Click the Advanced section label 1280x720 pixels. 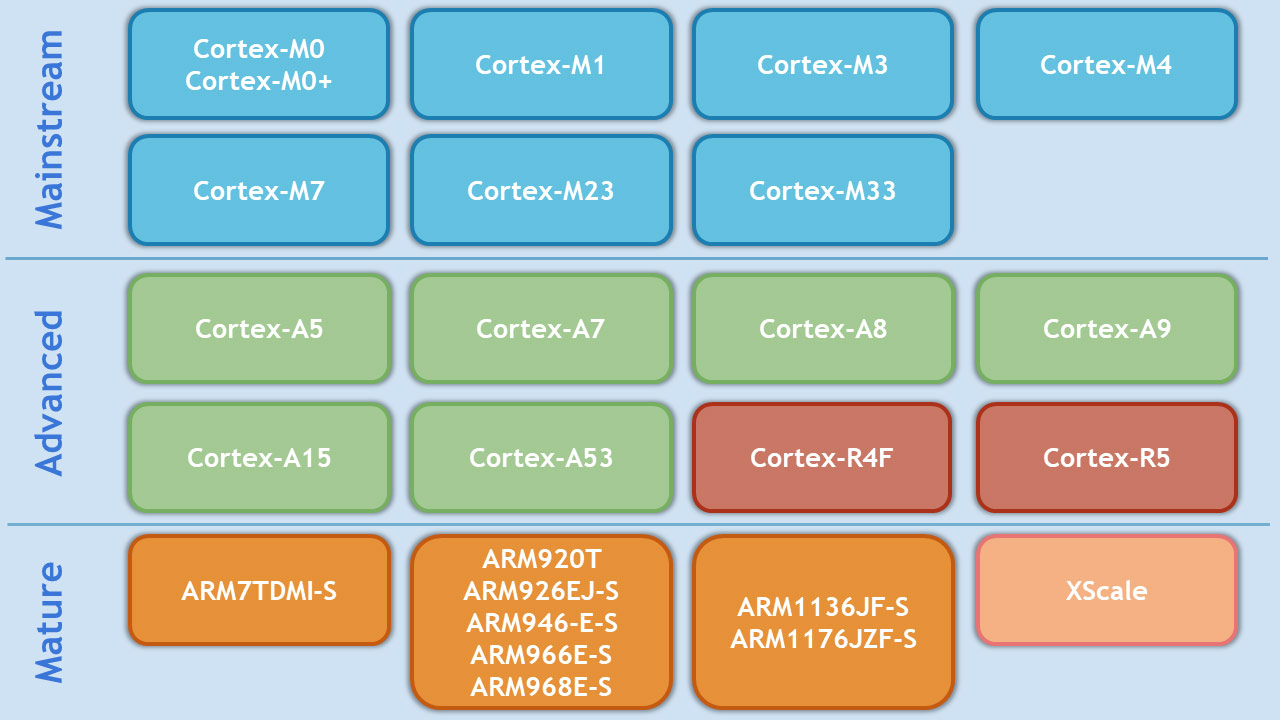coord(49,392)
